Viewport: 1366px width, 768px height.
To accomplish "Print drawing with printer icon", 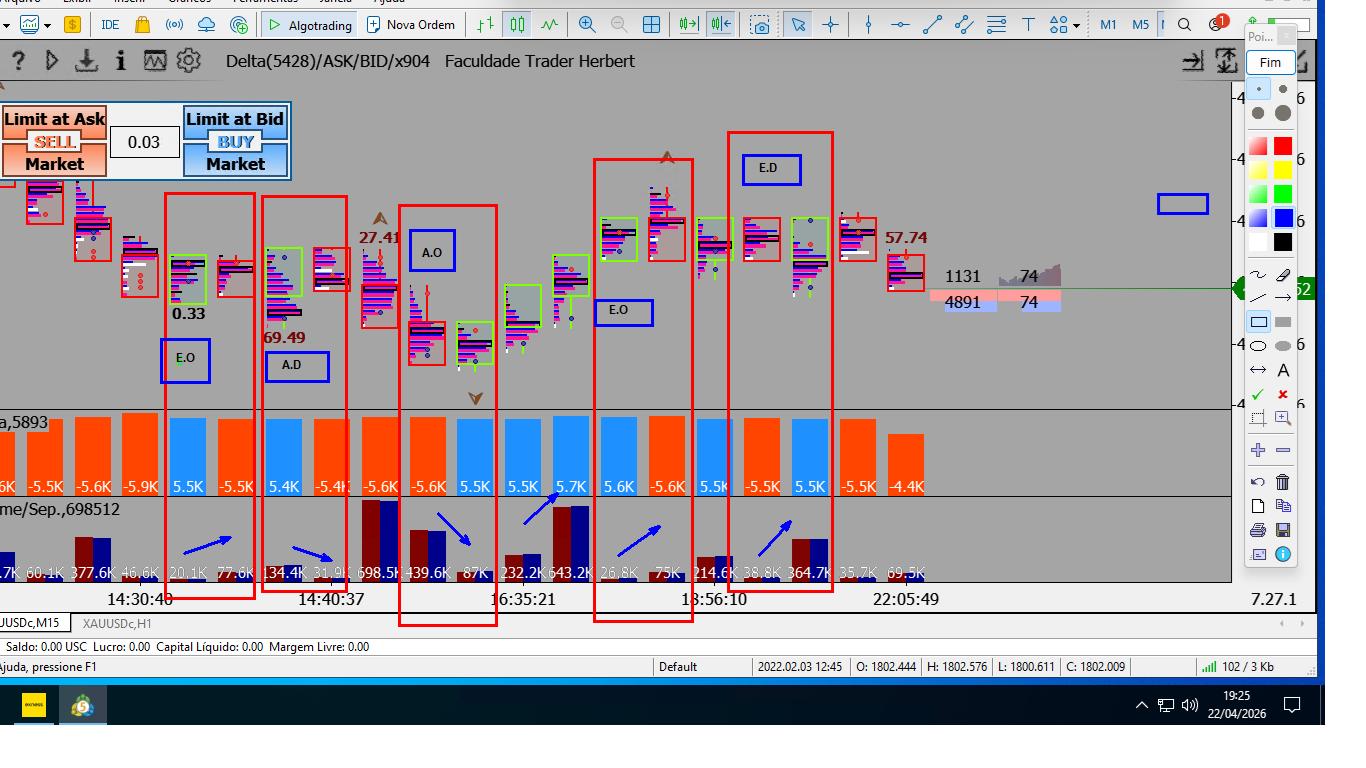I will (1258, 530).
